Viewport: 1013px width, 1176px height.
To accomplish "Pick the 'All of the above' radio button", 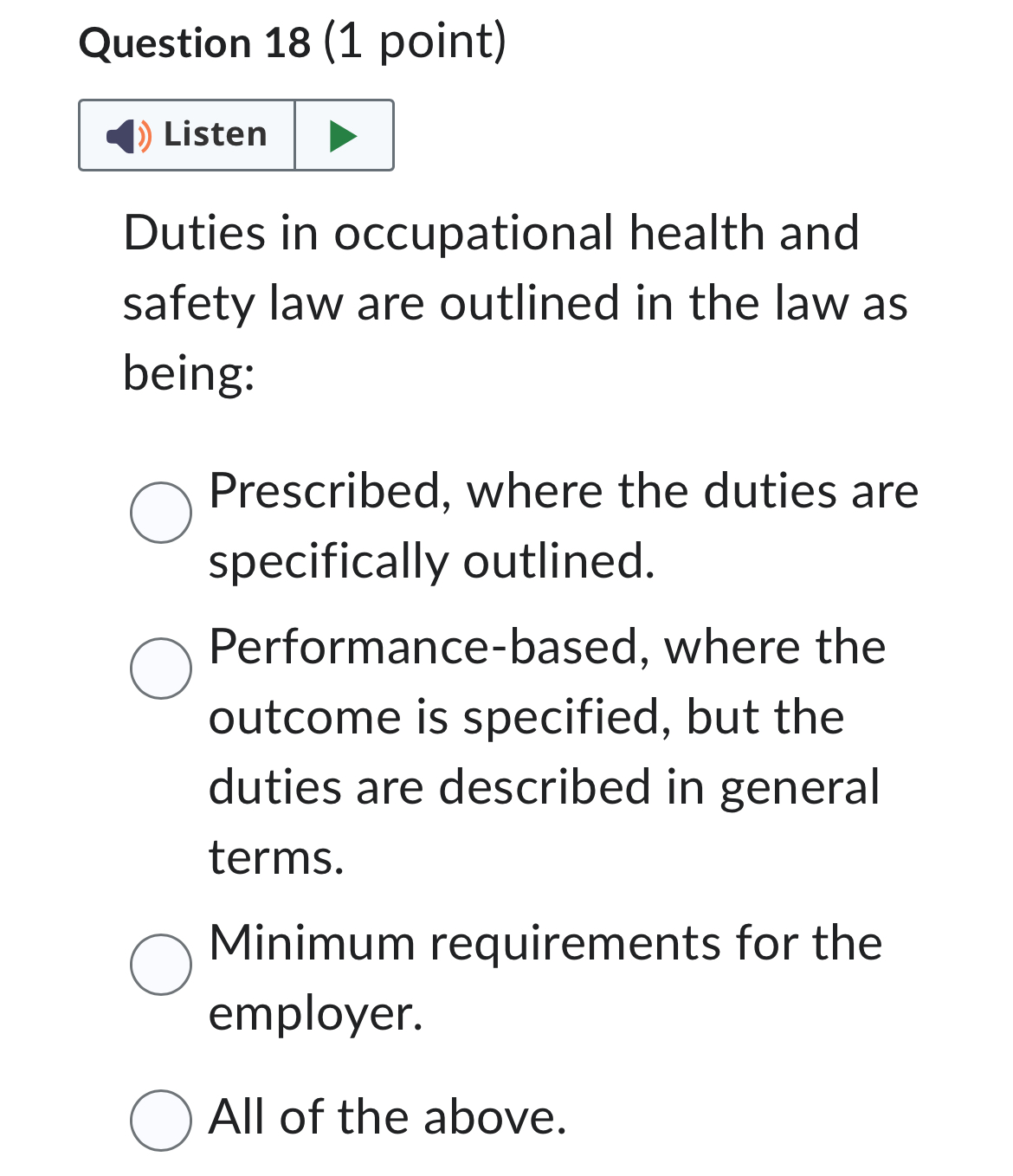I will coord(161,1121).
